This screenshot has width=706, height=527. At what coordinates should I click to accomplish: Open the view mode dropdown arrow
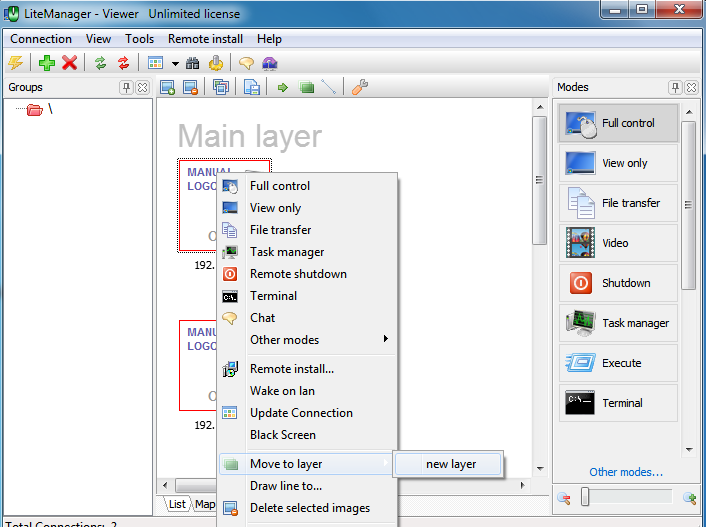coord(175,64)
